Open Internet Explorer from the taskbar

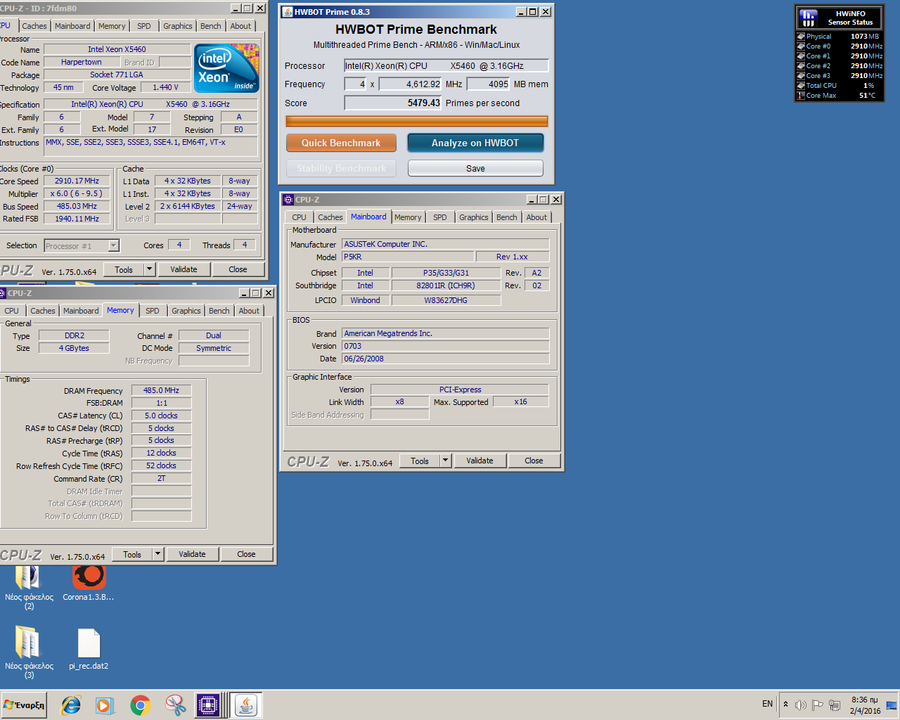(71, 705)
